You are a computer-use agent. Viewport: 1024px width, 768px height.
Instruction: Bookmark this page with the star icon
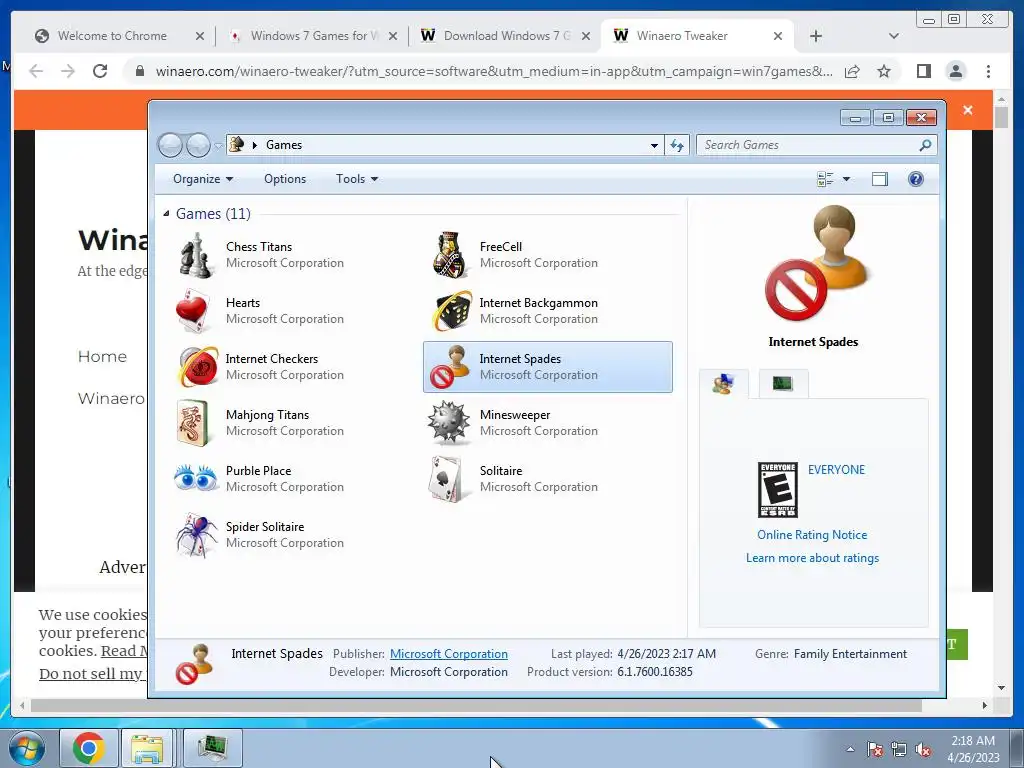click(x=884, y=71)
